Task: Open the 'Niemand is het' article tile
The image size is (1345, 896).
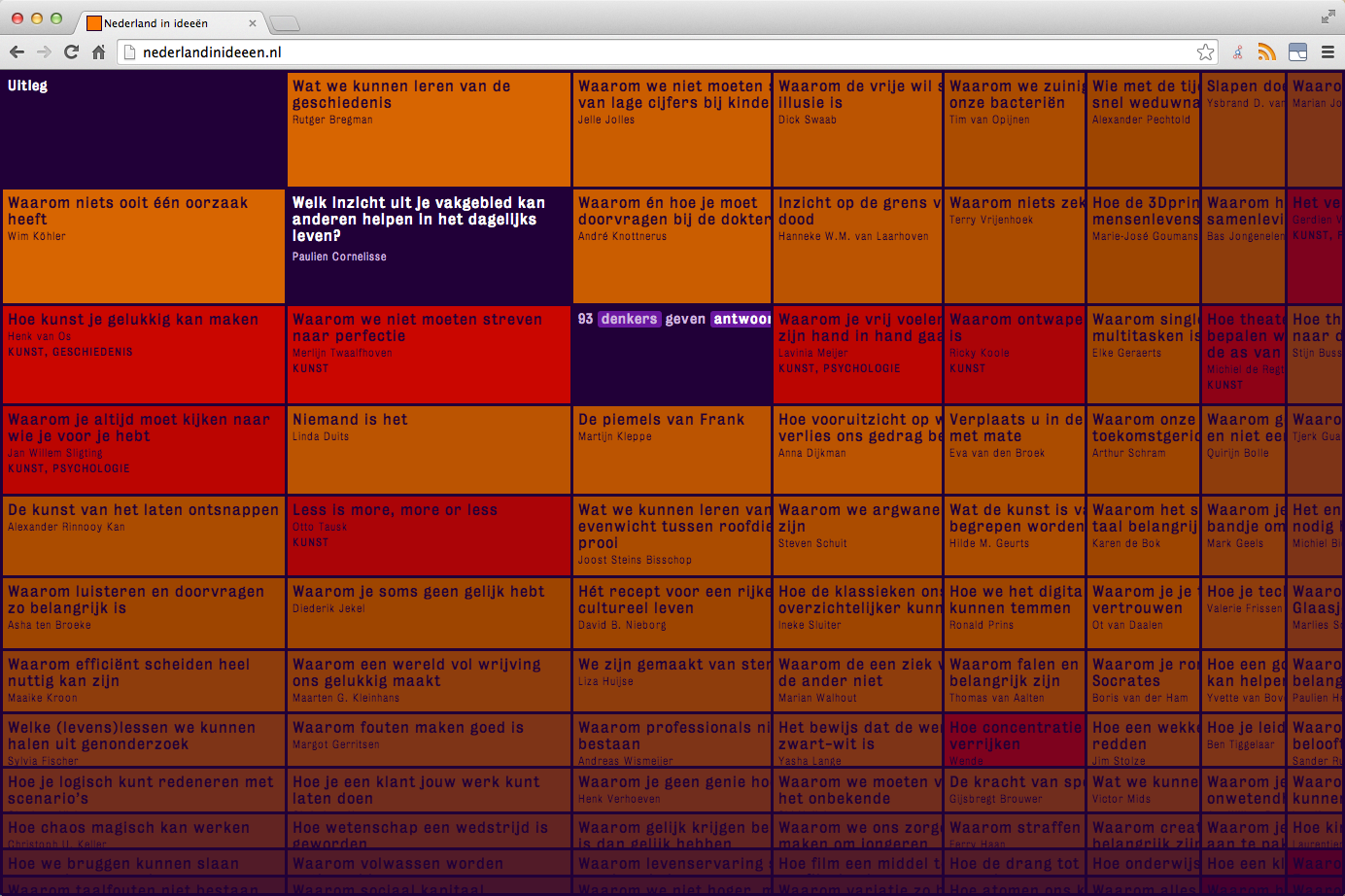Action: pyautogui.click(x=428, y=449)
